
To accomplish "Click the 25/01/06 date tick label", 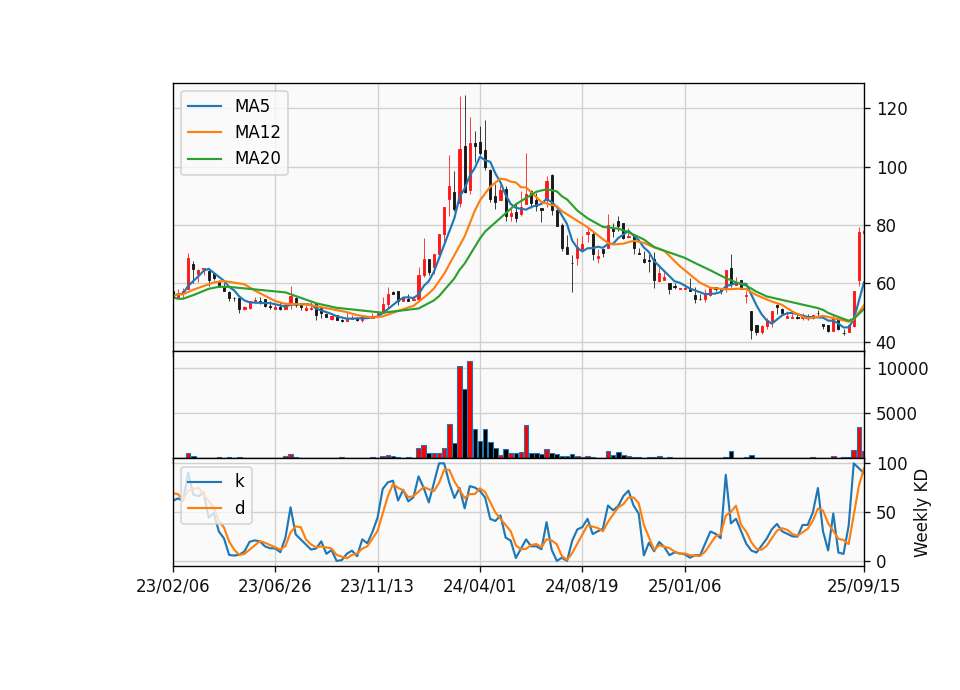I will [684, 586].
